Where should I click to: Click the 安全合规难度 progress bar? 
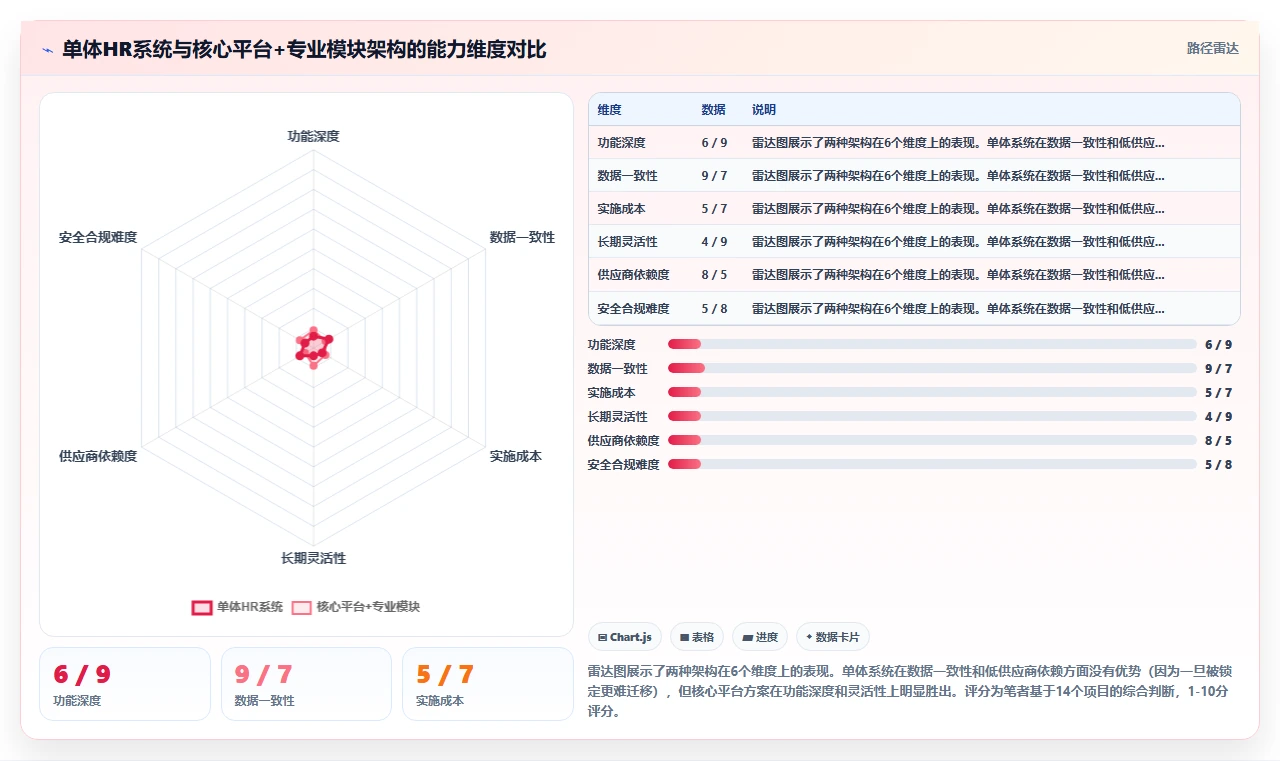click(x=932, y=464)
